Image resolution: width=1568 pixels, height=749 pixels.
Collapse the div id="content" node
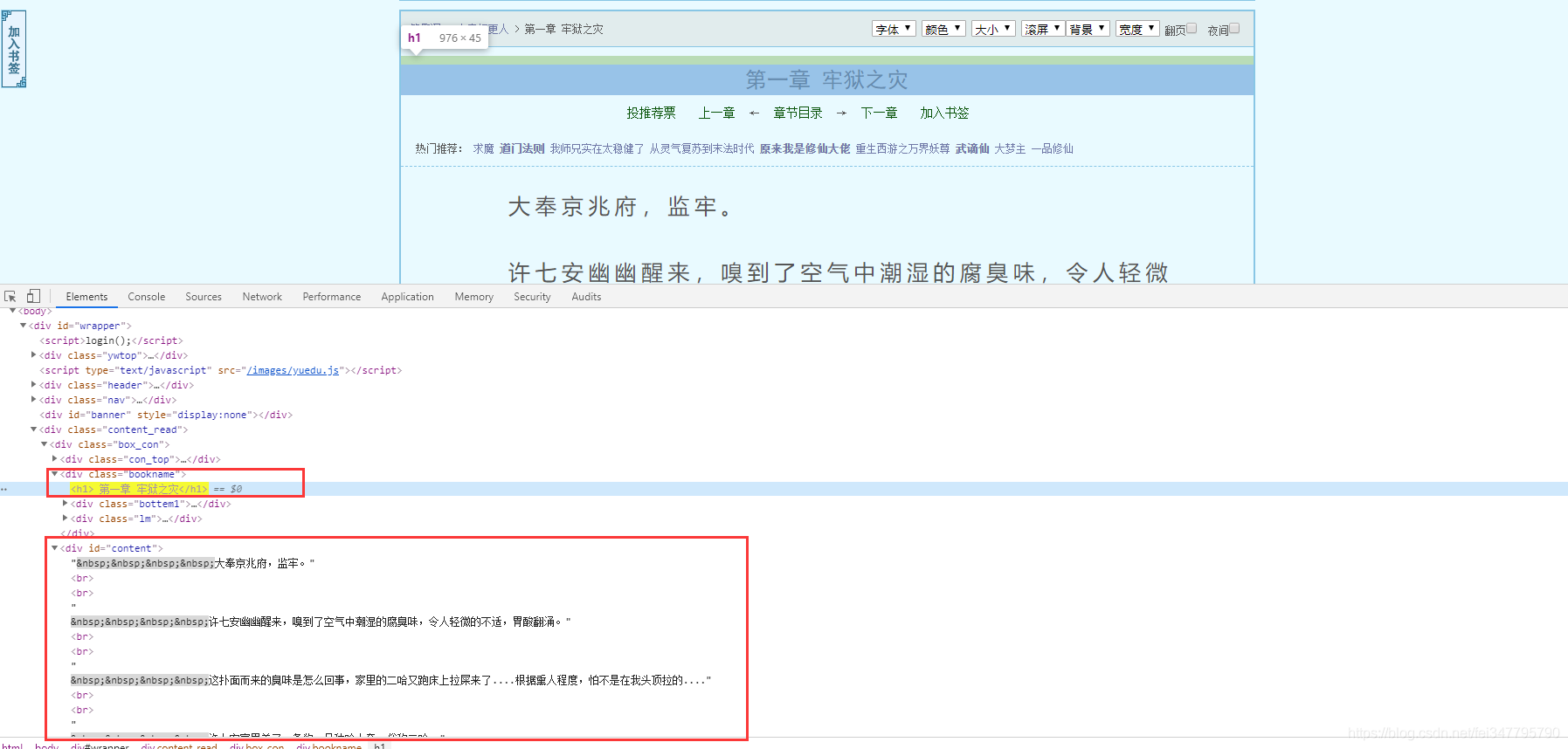[54, 548]
